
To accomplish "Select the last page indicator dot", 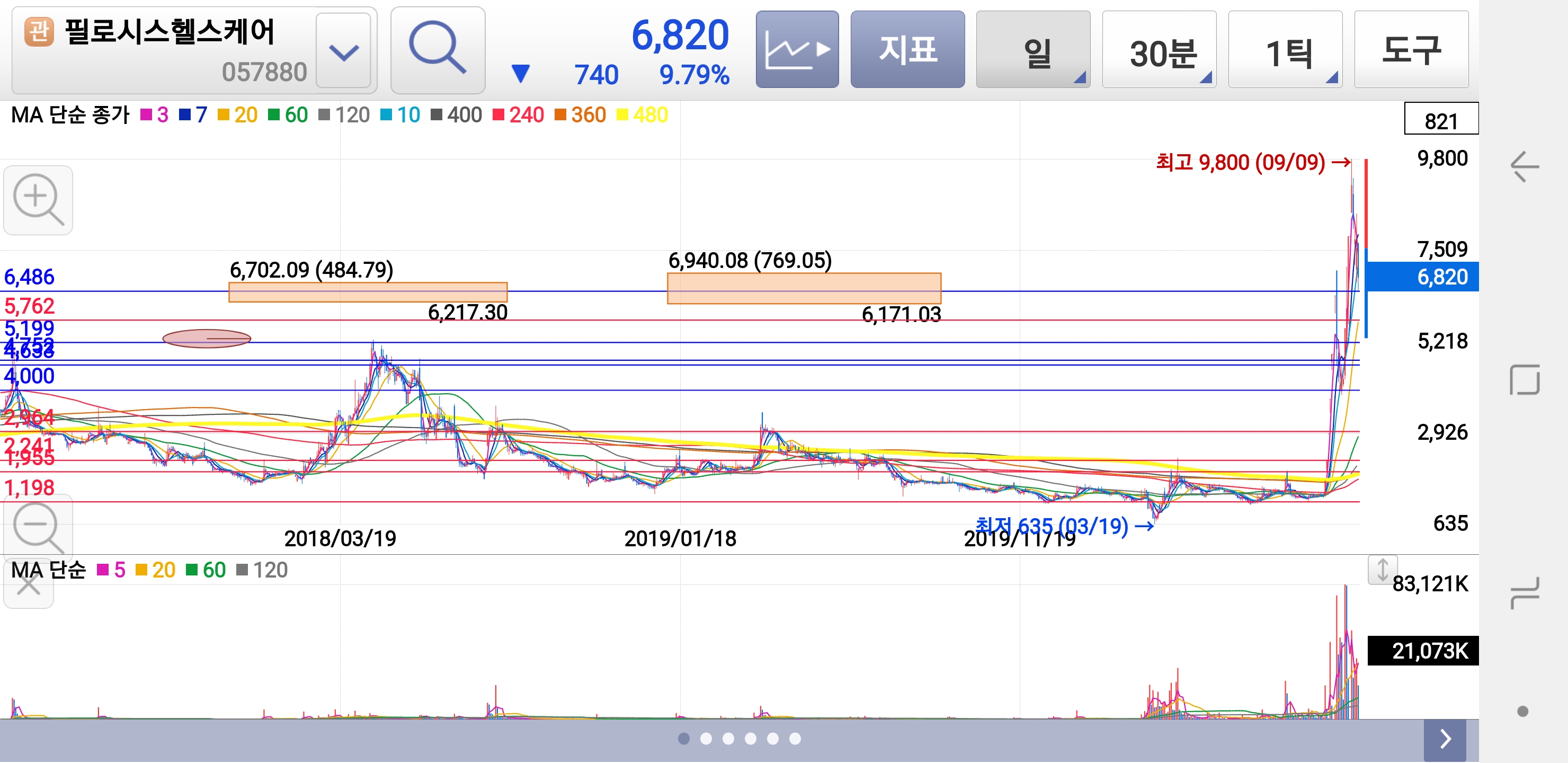I will (x=795, y=739).
